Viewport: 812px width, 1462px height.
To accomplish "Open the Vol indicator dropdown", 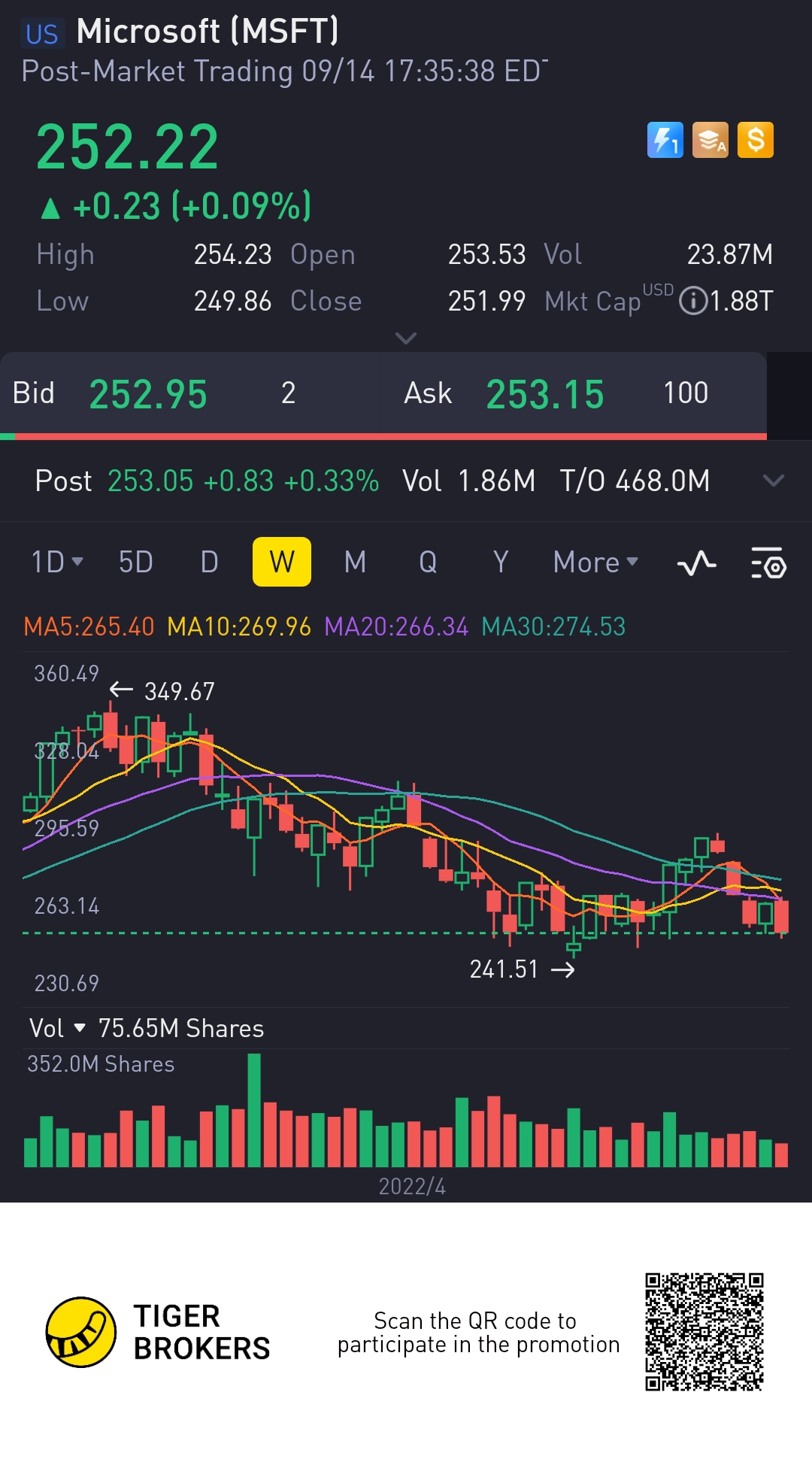I will pos(58,1028).
